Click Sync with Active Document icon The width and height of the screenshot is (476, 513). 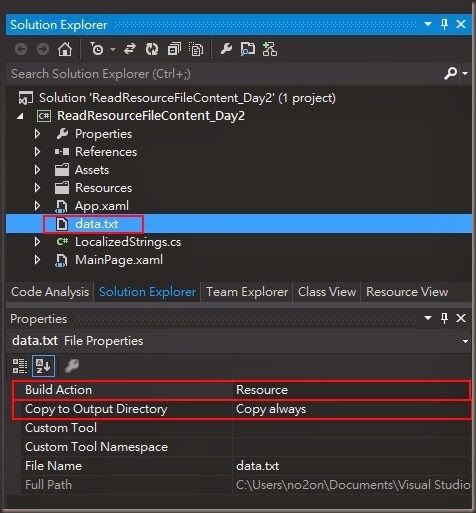pos(129,49)
